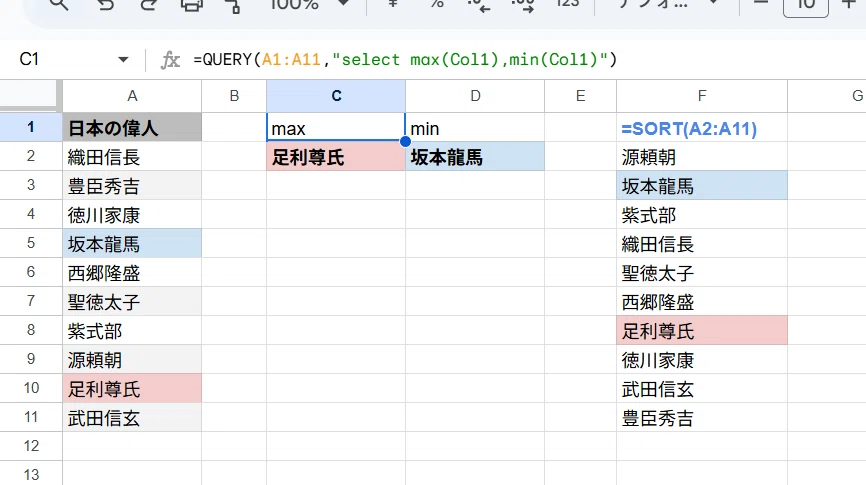Click pink 足利尊氏 in column F
Image resolution: width=866 pixels, height=485 pixels.
tap(702, 330)
